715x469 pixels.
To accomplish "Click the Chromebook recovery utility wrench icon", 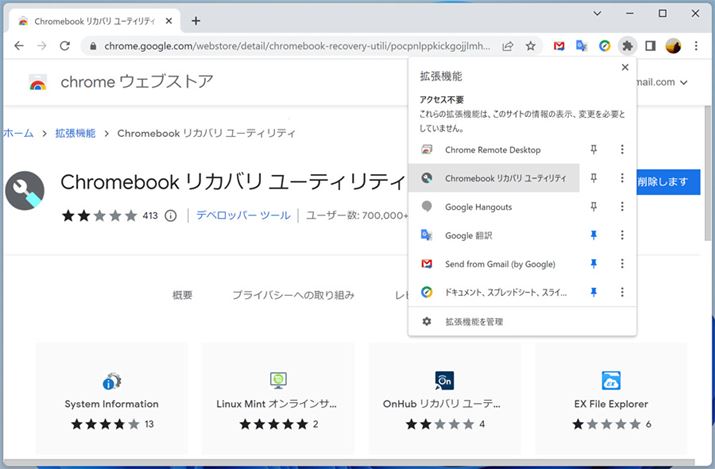I will pos(25,191).
